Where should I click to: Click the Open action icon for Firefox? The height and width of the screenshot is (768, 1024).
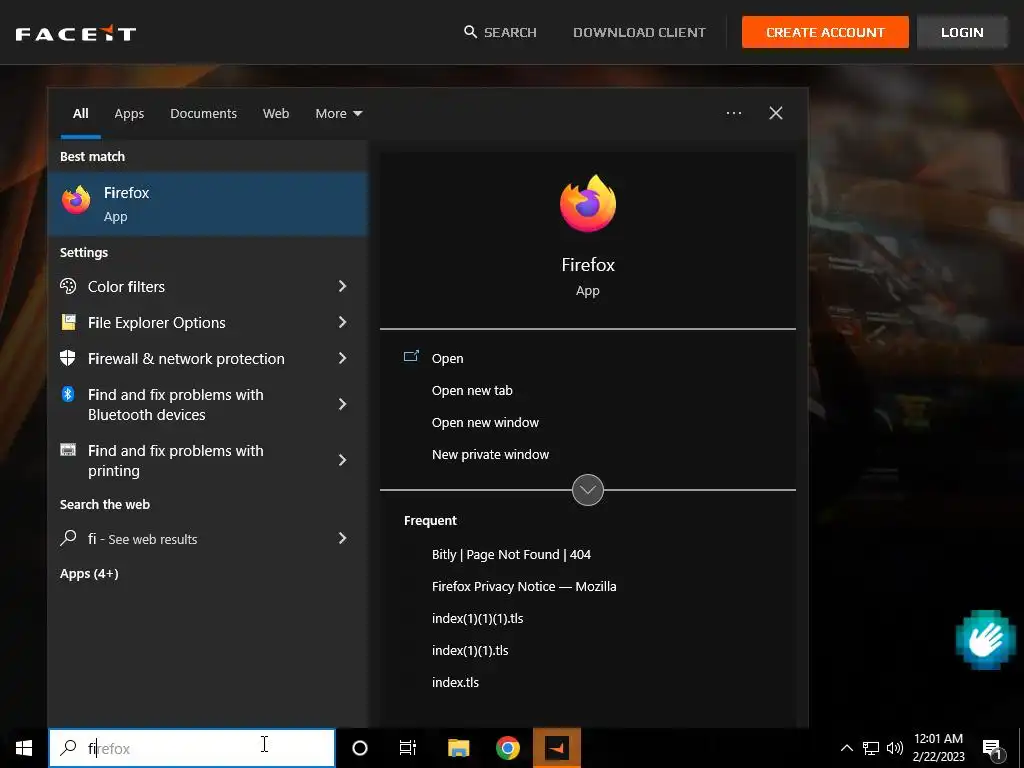[411, 357]
